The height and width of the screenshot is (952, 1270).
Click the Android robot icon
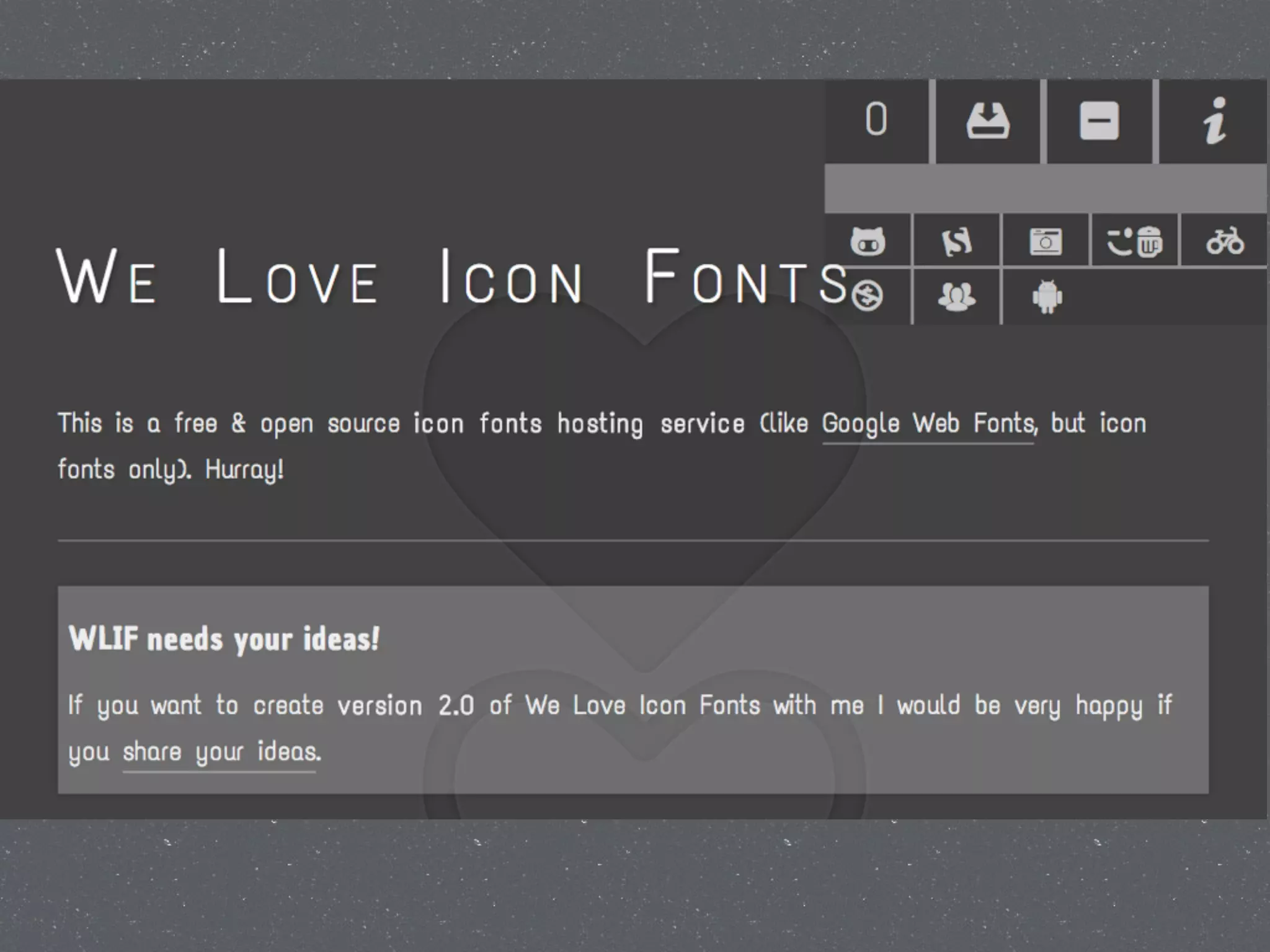[x=1047, y=296]
